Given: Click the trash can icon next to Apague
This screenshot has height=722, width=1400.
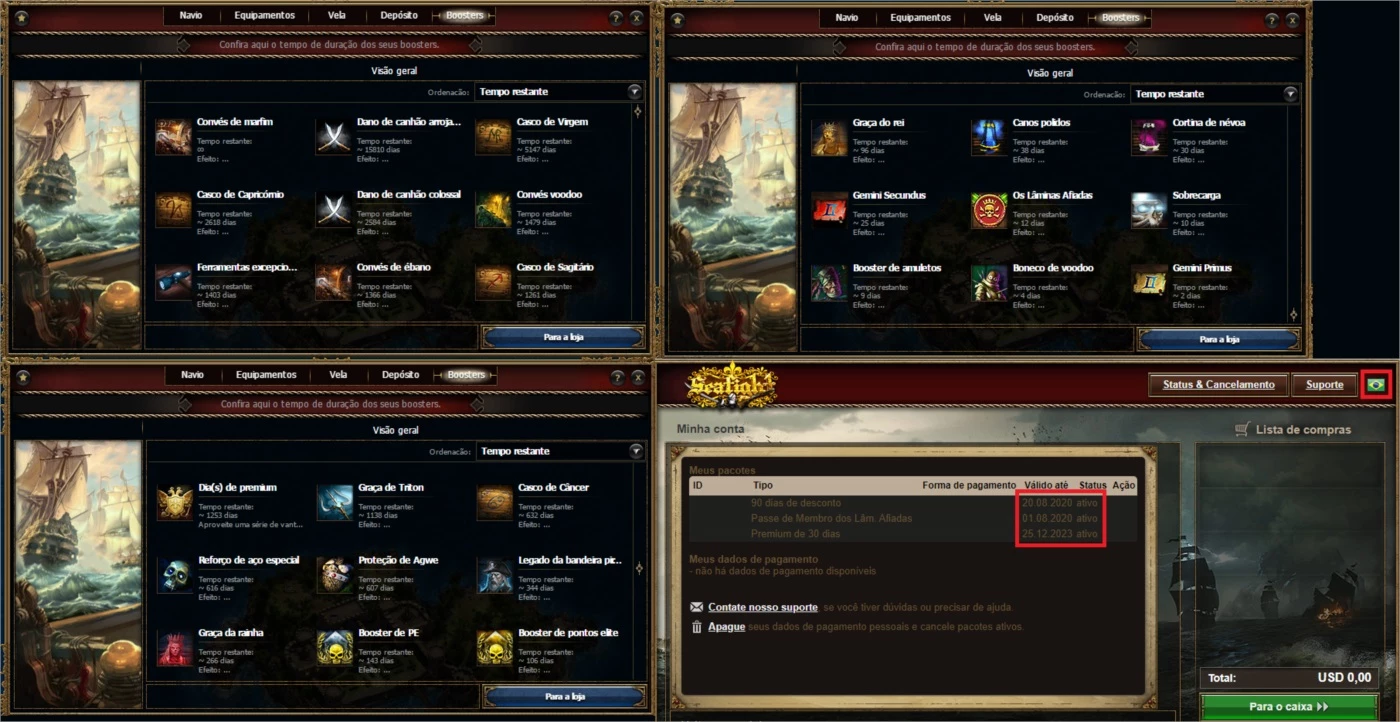Looking at the screenshot, I should (696, 627).
